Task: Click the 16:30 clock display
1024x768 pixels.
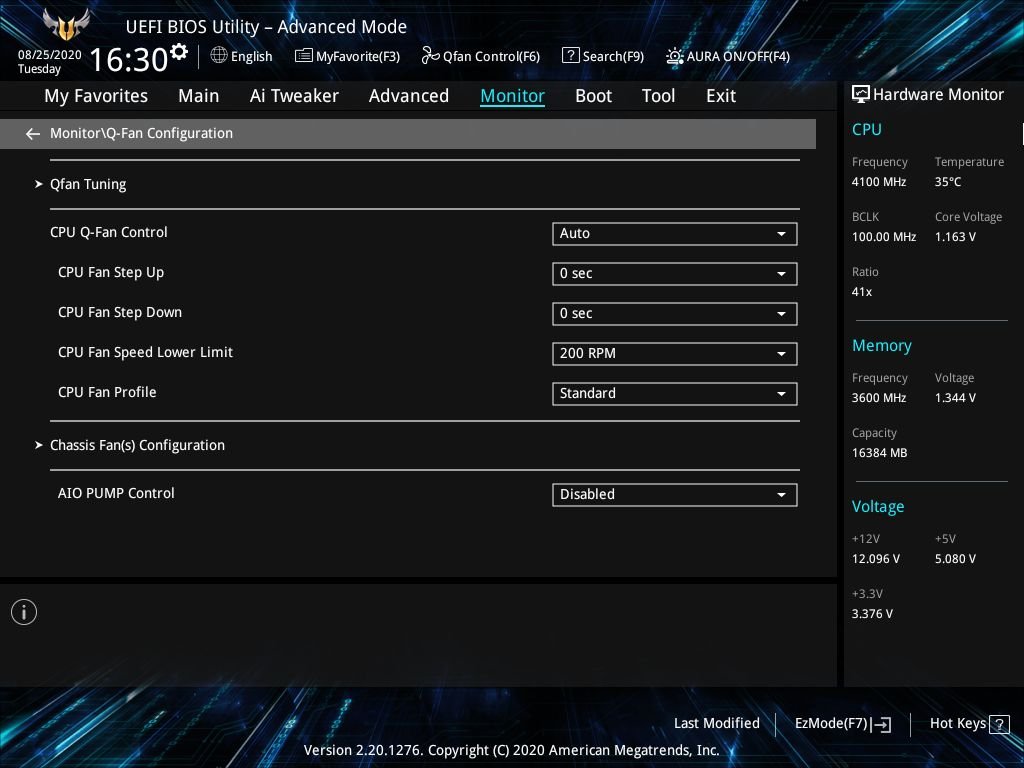Action: [x=129, y=59]
